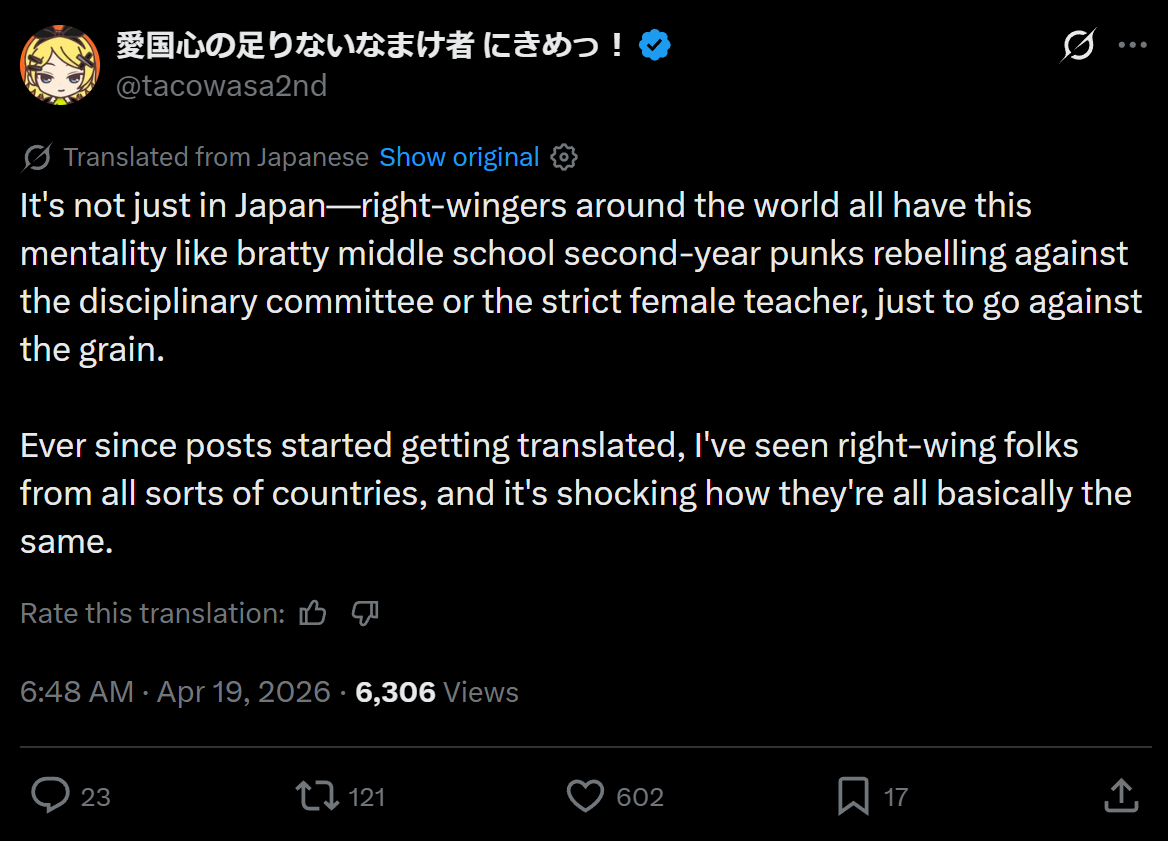Screen dimensions: 1168x841
Task: View the 6,306 Views analytics
Action: [437, 692]
